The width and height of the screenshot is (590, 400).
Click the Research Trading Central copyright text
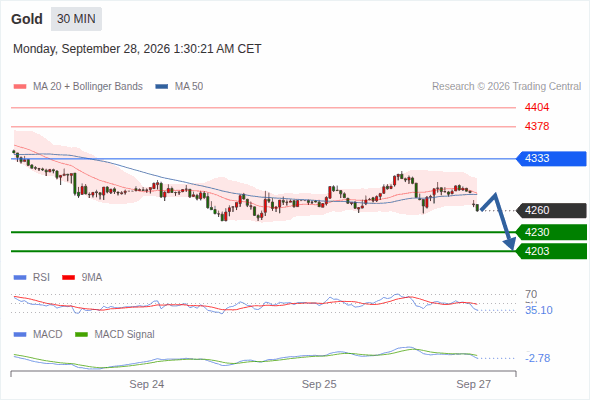pyautogui.click(x=506, y=87)
